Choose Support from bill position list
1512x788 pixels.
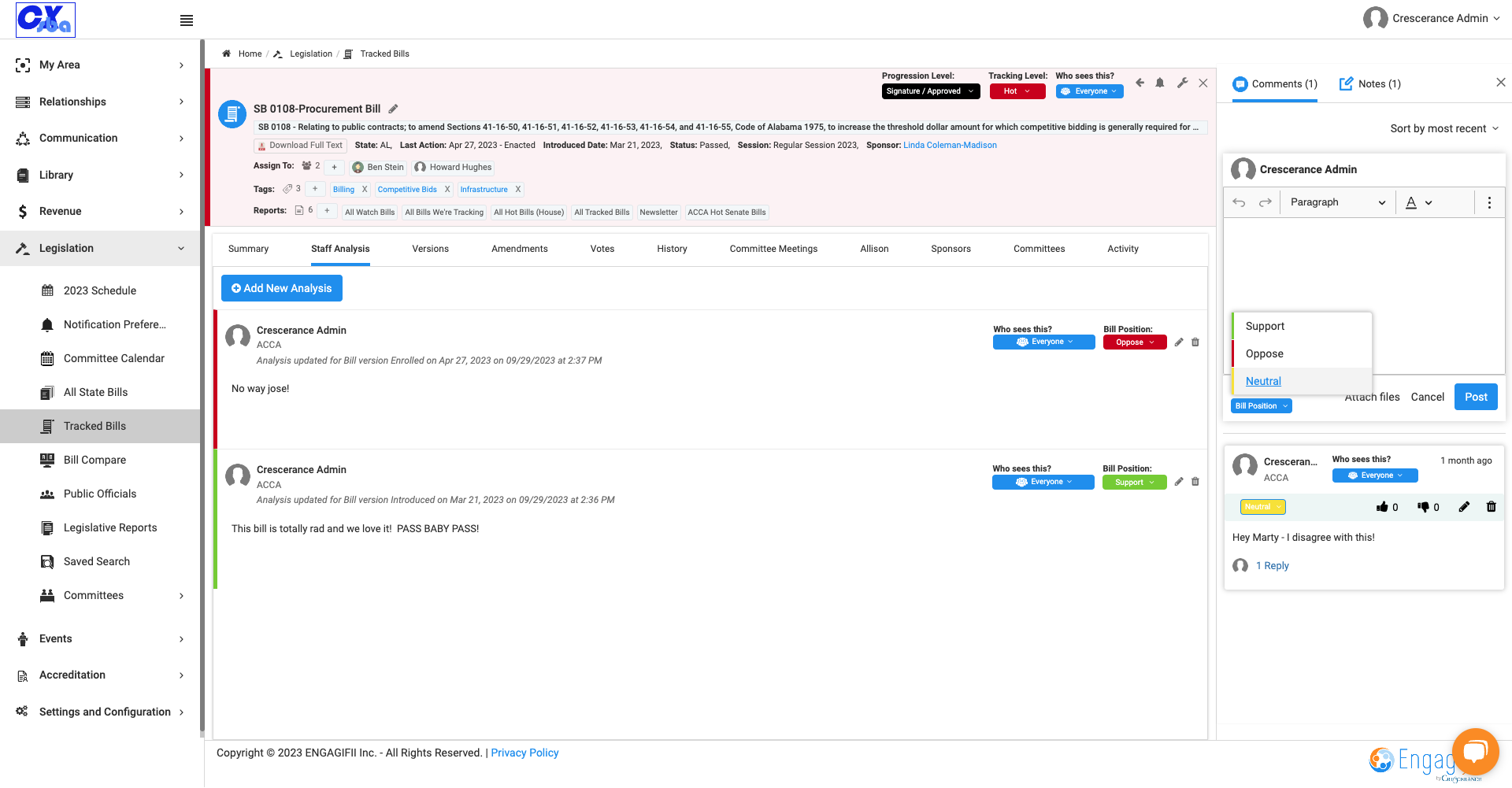click(x=1265, y=326)
